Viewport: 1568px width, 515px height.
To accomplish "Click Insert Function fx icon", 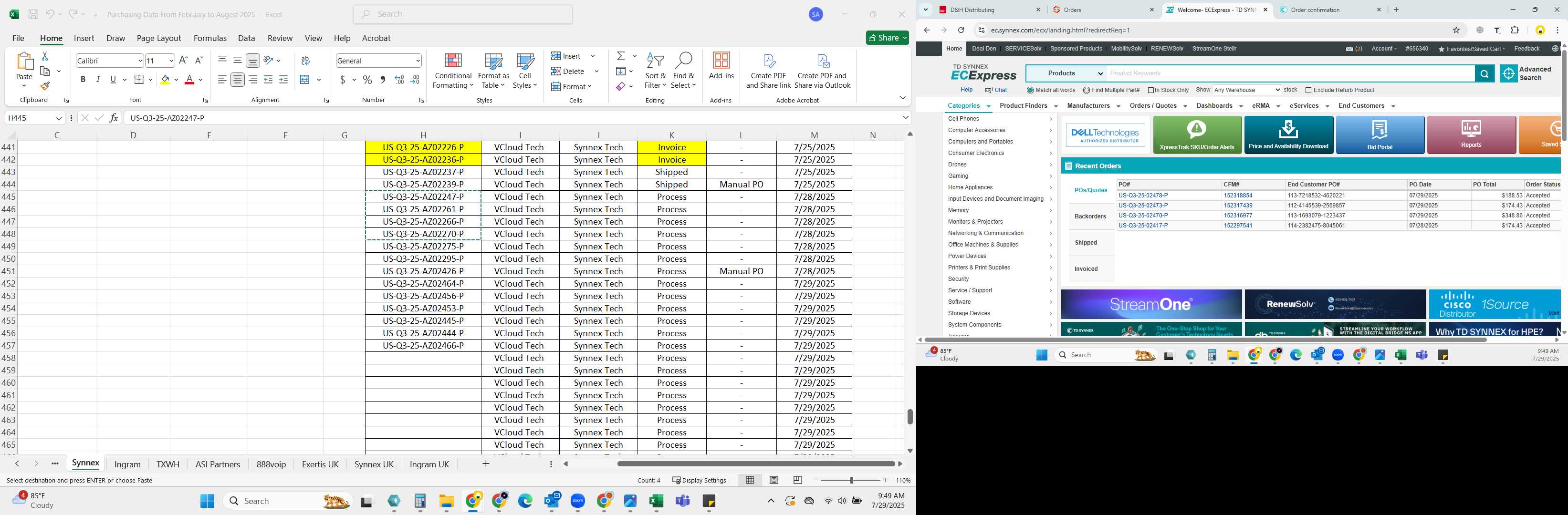I will coord(114,118).
